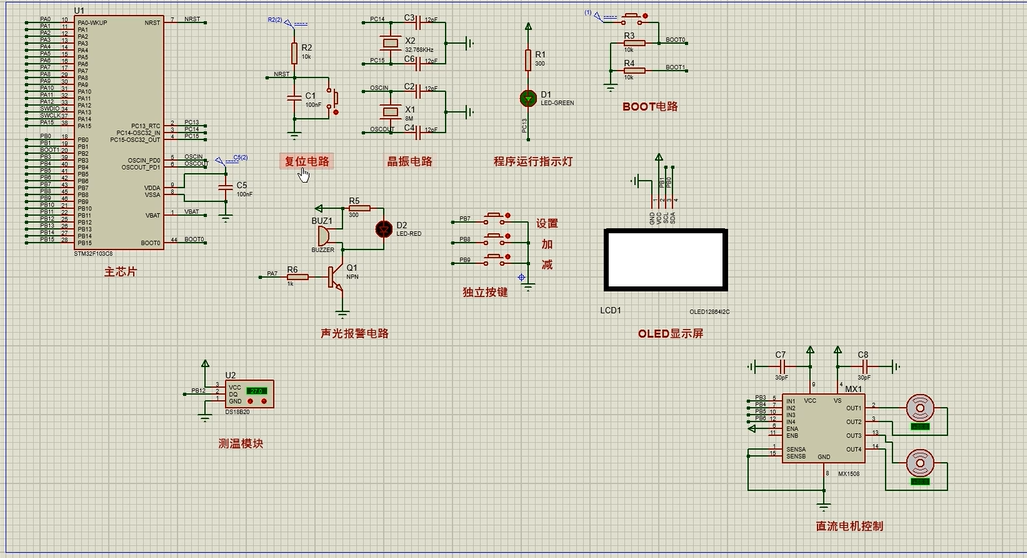This screenshot has height=558, width=1027.
Task: Toggle the reset push button near C1
Action: tap(335, 99)
